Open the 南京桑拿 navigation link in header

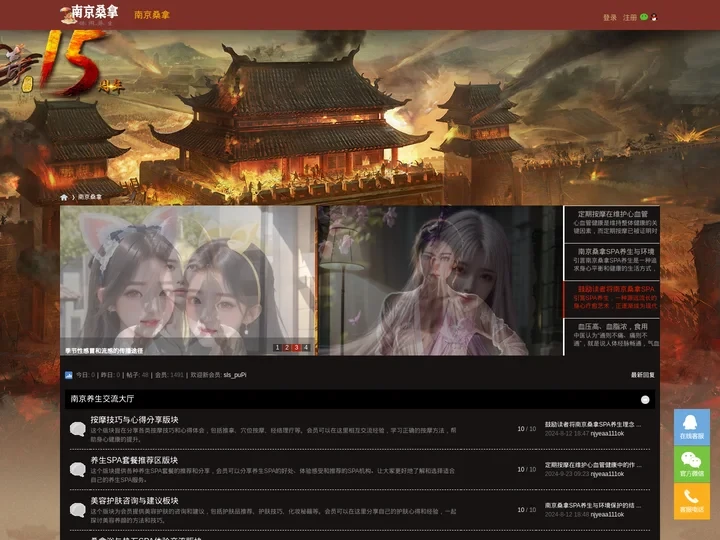[152, 15]
